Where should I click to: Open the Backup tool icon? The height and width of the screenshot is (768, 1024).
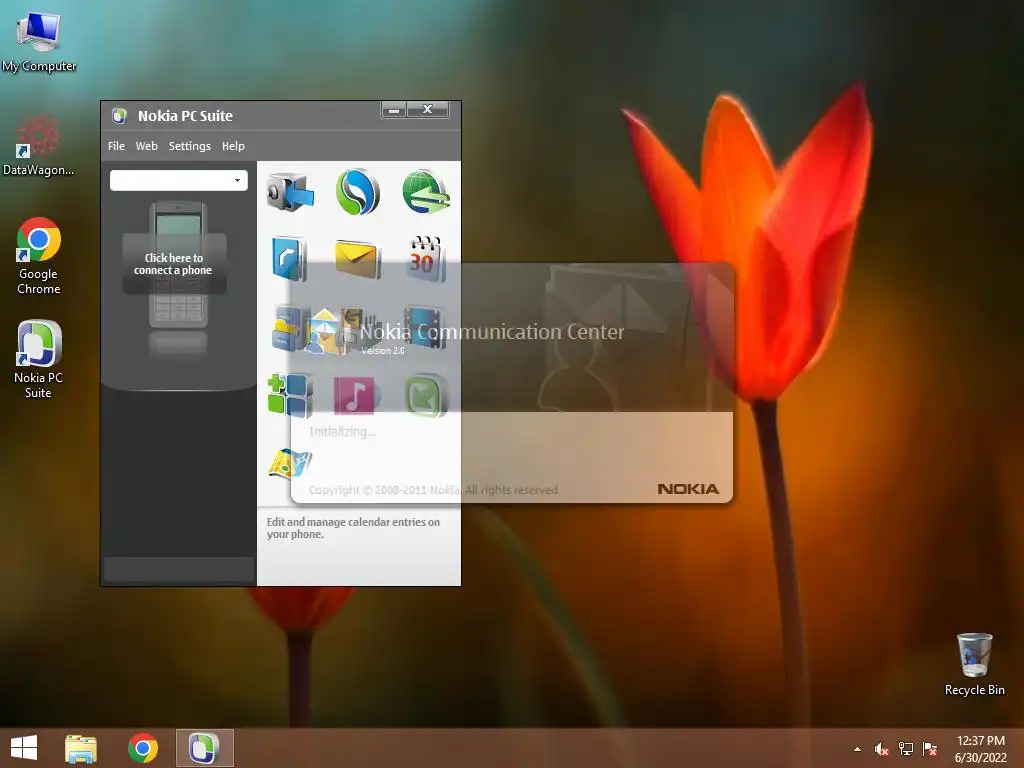[x=291, y=193]
